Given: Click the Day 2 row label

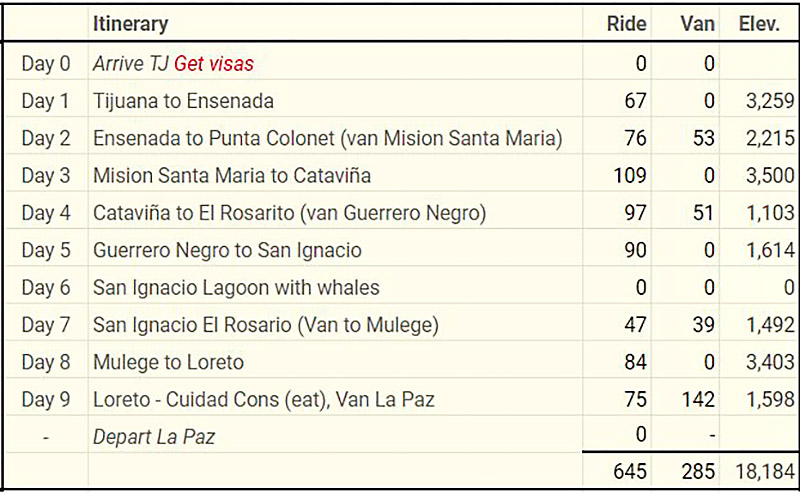Looking at the screenshot, I should [x=46, y=138].
